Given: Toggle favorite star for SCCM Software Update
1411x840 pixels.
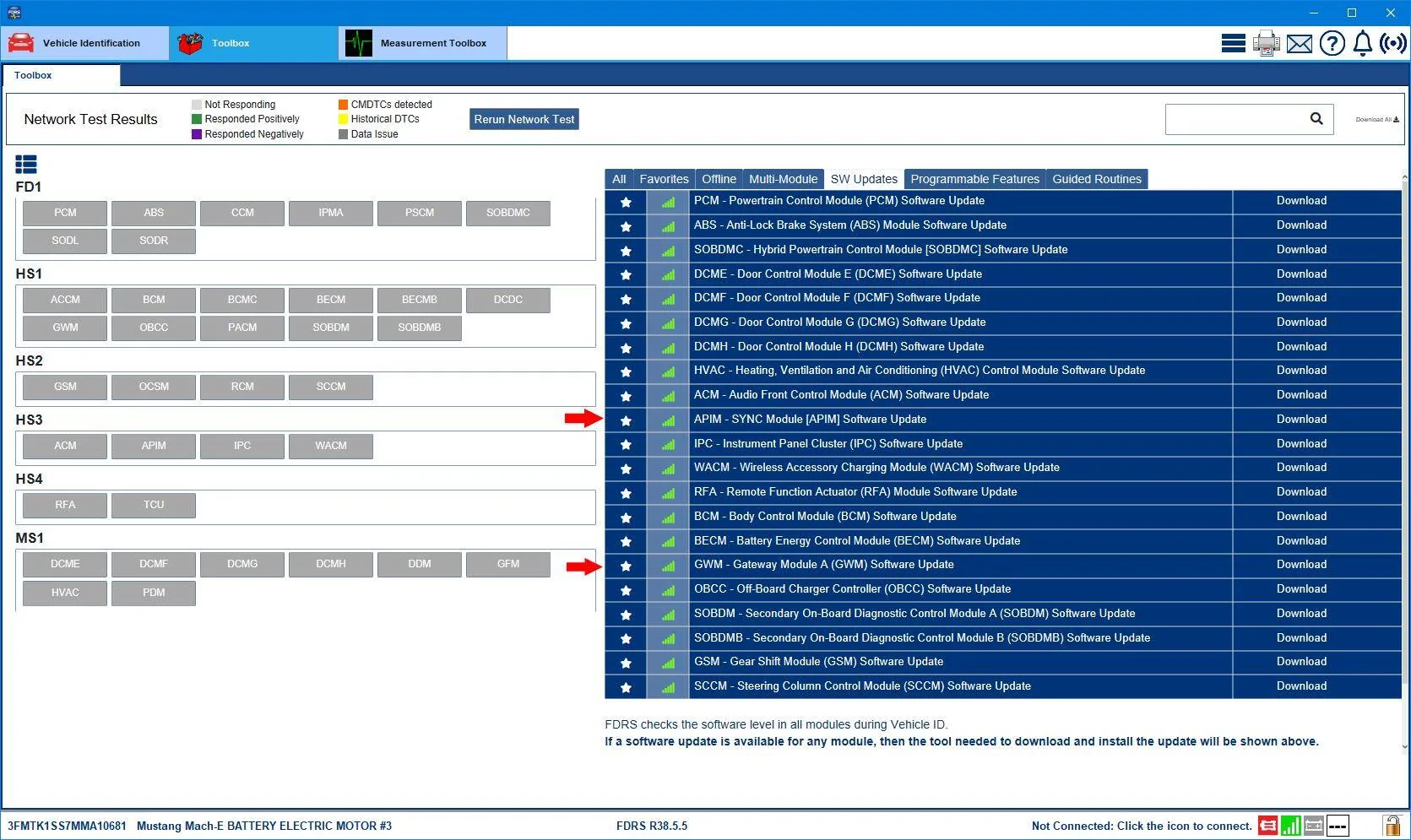Looking at the screenshot, I should pyautogui.click(x=626, y=687).
